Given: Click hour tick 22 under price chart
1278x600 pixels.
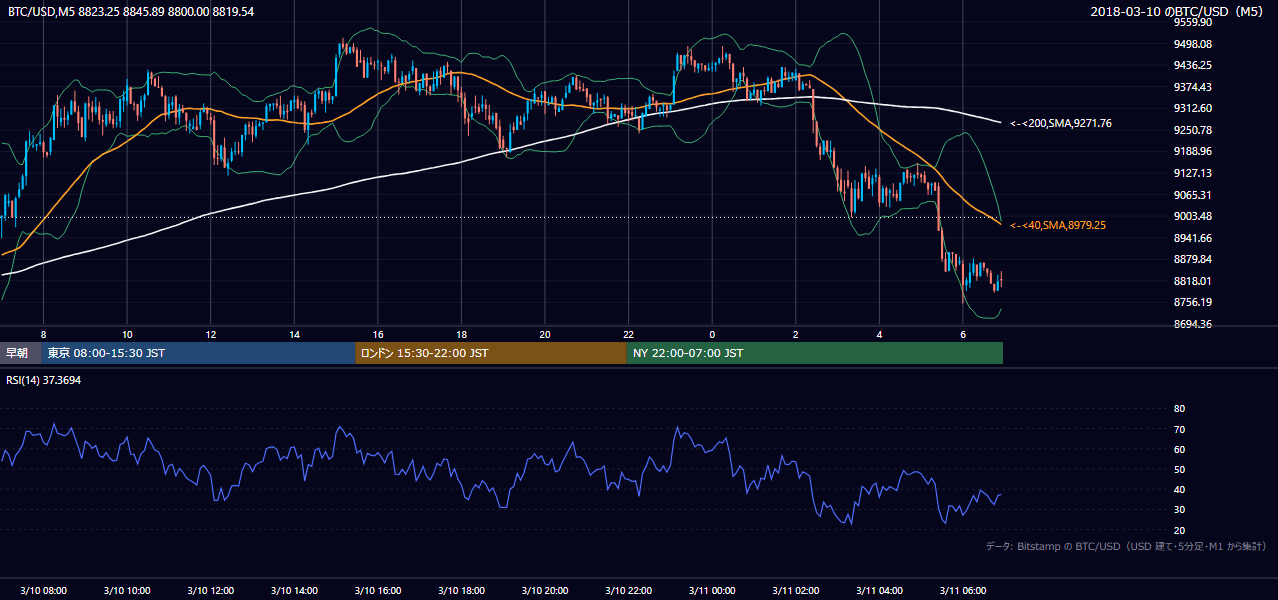Looking at the screenshot, I should pos(628,333).
